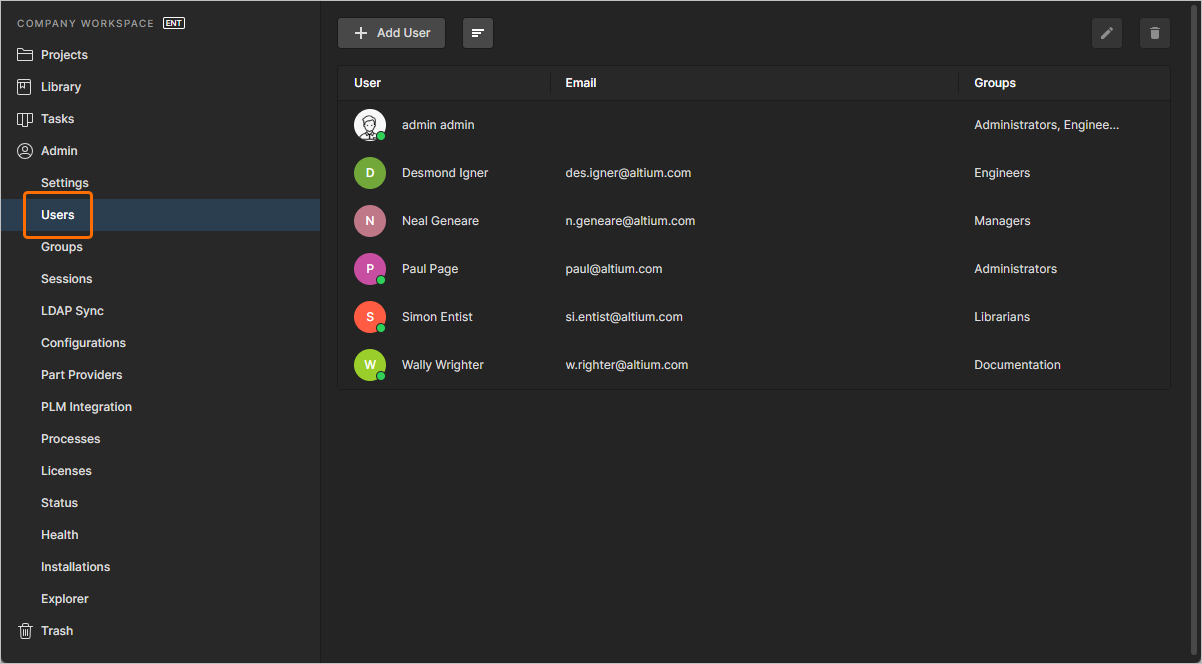Viewport: 1202px width, 664px height.
Task: Switch to the Groups admin page
Action: coord(61,246)
